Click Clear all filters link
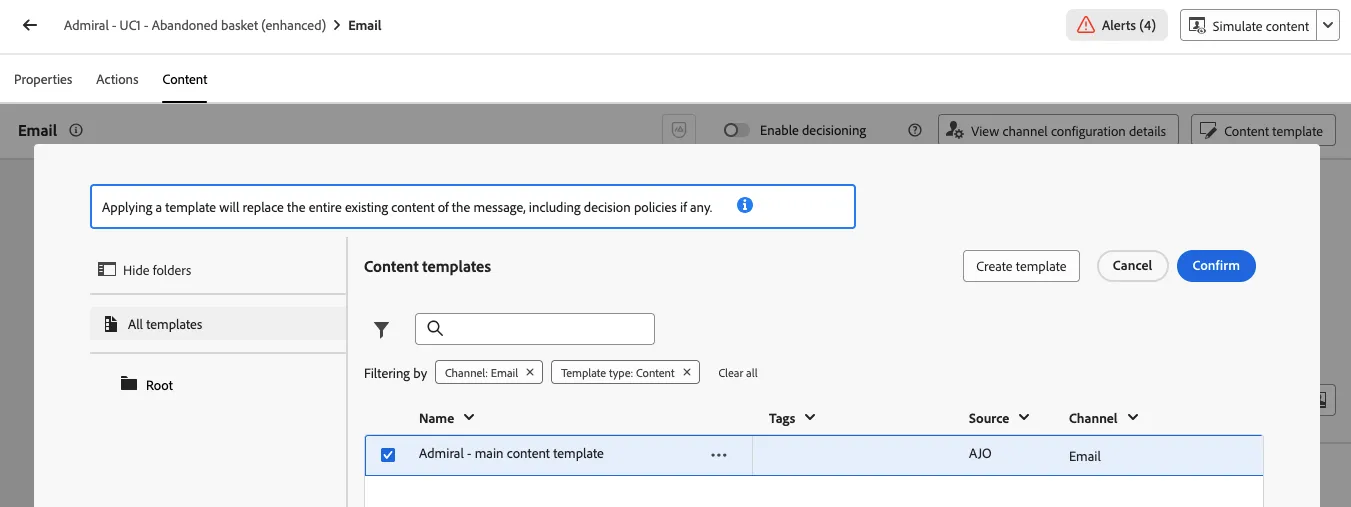This screenshot has width=1351, height=507. [738, 373]
